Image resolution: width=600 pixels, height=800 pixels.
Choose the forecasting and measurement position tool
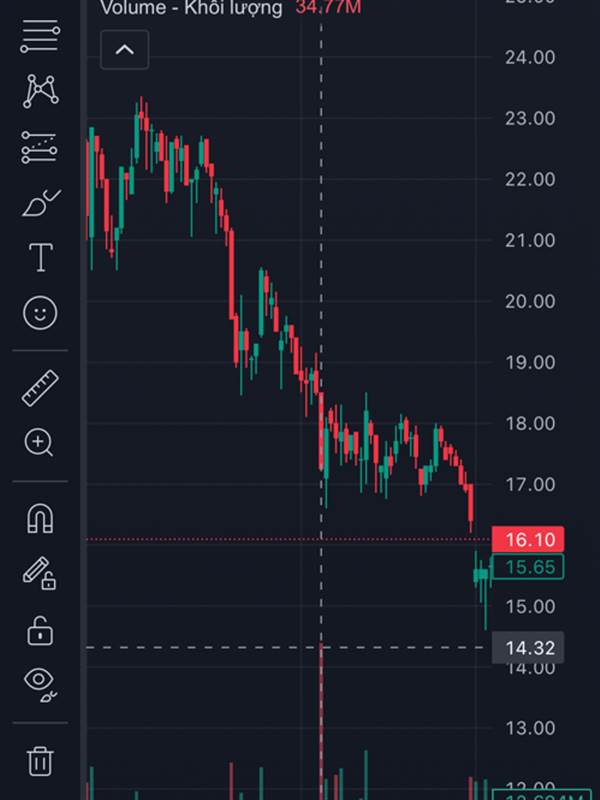coord(39,147)
